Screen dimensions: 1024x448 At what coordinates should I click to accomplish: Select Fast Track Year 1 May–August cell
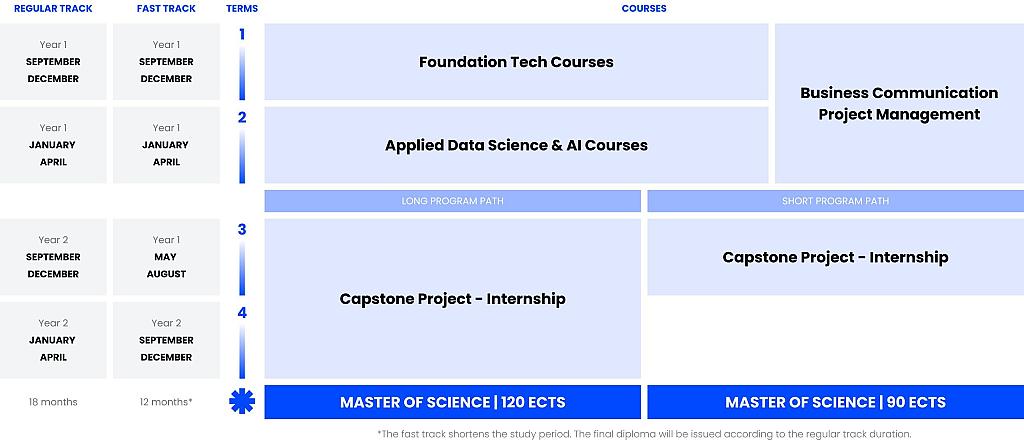[166, 257]
